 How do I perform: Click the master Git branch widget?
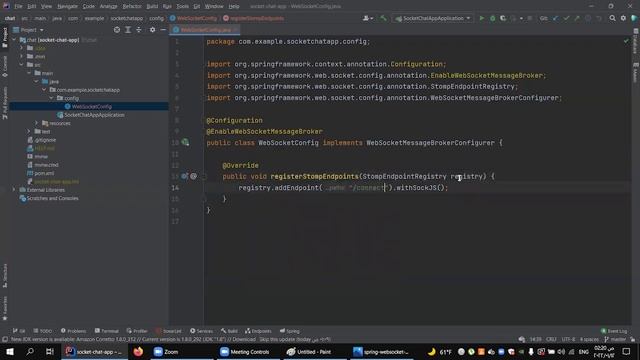point(615,339)
